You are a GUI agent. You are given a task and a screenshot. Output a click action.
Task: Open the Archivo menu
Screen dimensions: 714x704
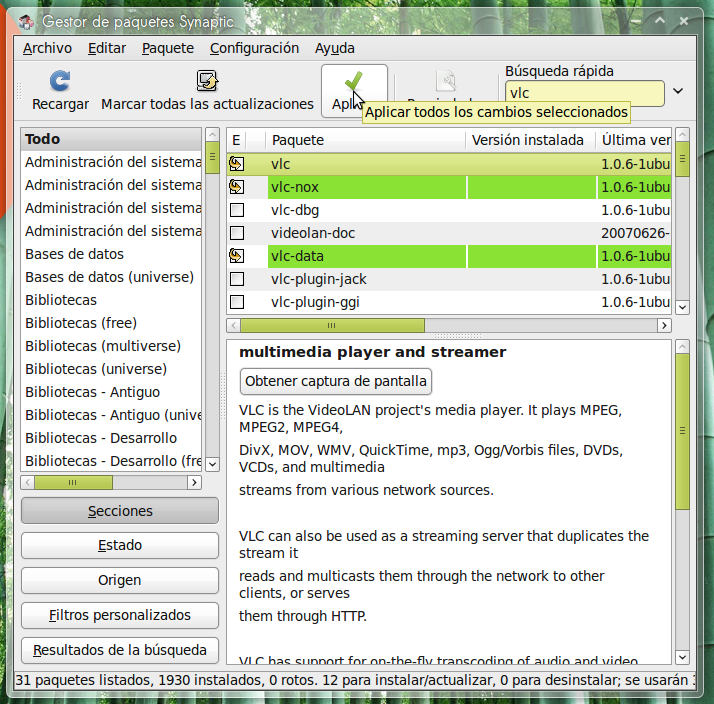click(47, 48)
